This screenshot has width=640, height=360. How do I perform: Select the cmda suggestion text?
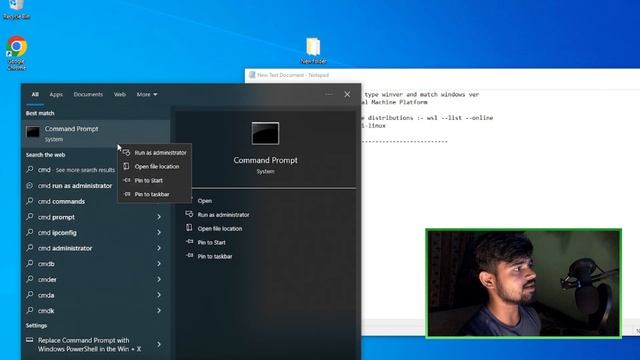click(x=46, y=295)
